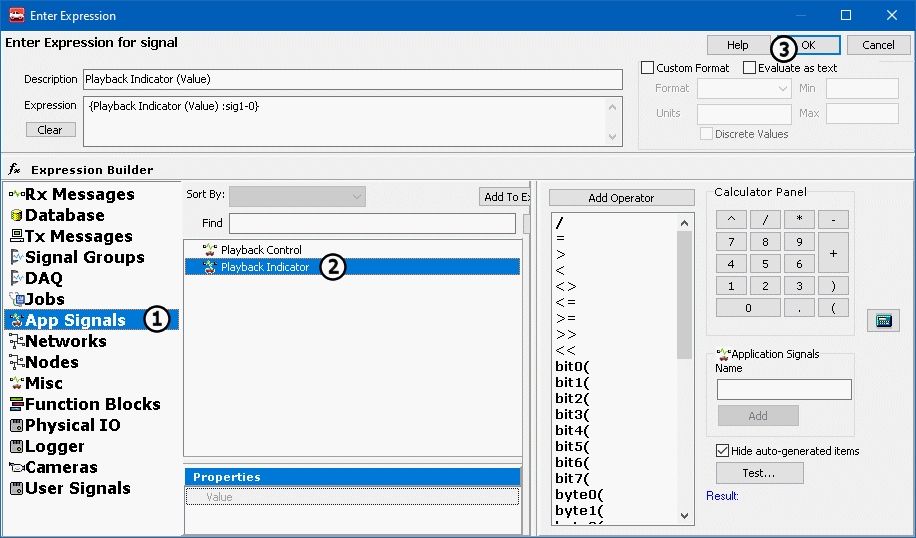Uncheck Hide auto-generated items
The height and width of the screenshot is (538, 916).
pos(724,451)
